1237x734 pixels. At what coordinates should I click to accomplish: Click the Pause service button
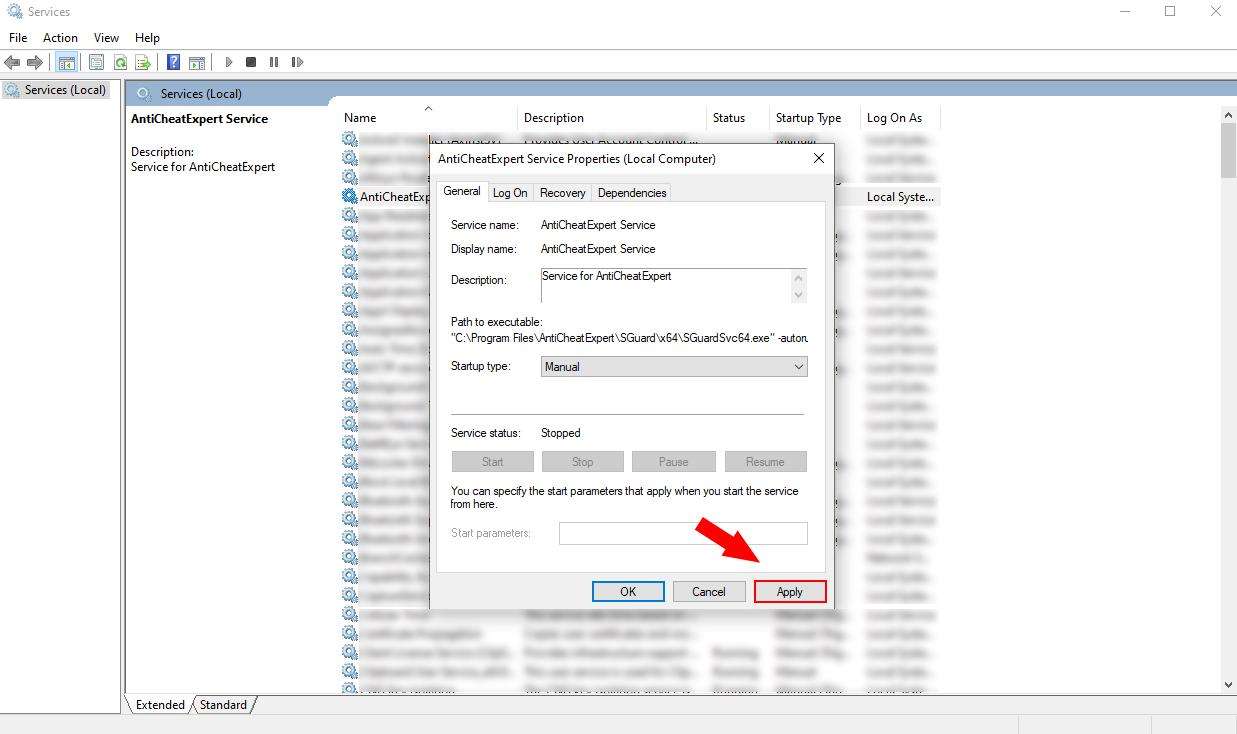tap(674, 462)
